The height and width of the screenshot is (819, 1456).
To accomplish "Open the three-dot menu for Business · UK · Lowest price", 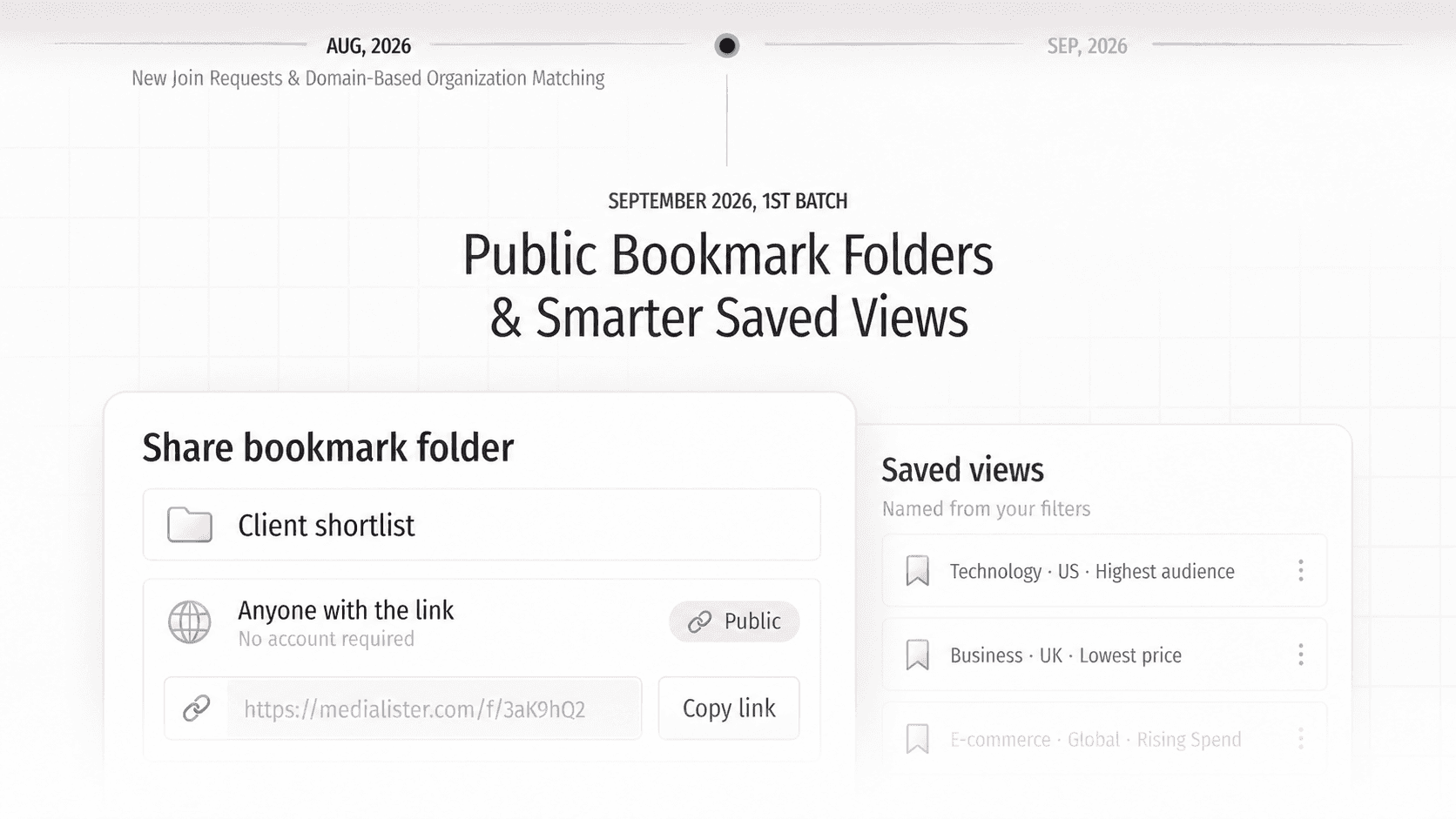I will pos(1300,655).
